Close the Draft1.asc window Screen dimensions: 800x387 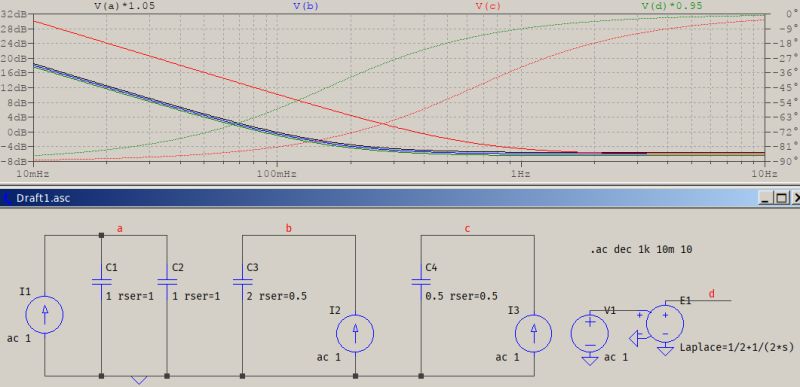pyautogui.click(x=795, y=198)
